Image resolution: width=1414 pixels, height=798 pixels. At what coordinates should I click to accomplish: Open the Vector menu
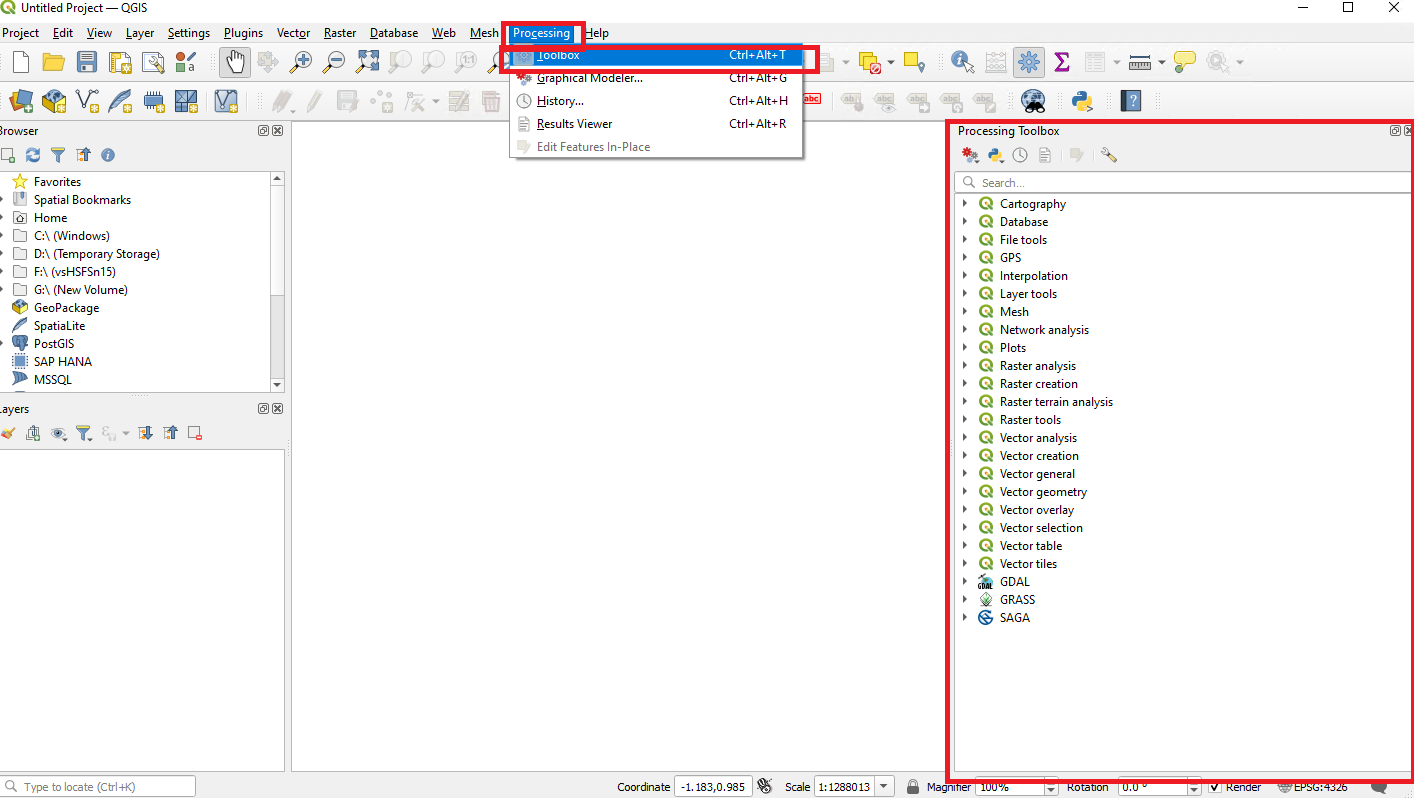point(293,33)
